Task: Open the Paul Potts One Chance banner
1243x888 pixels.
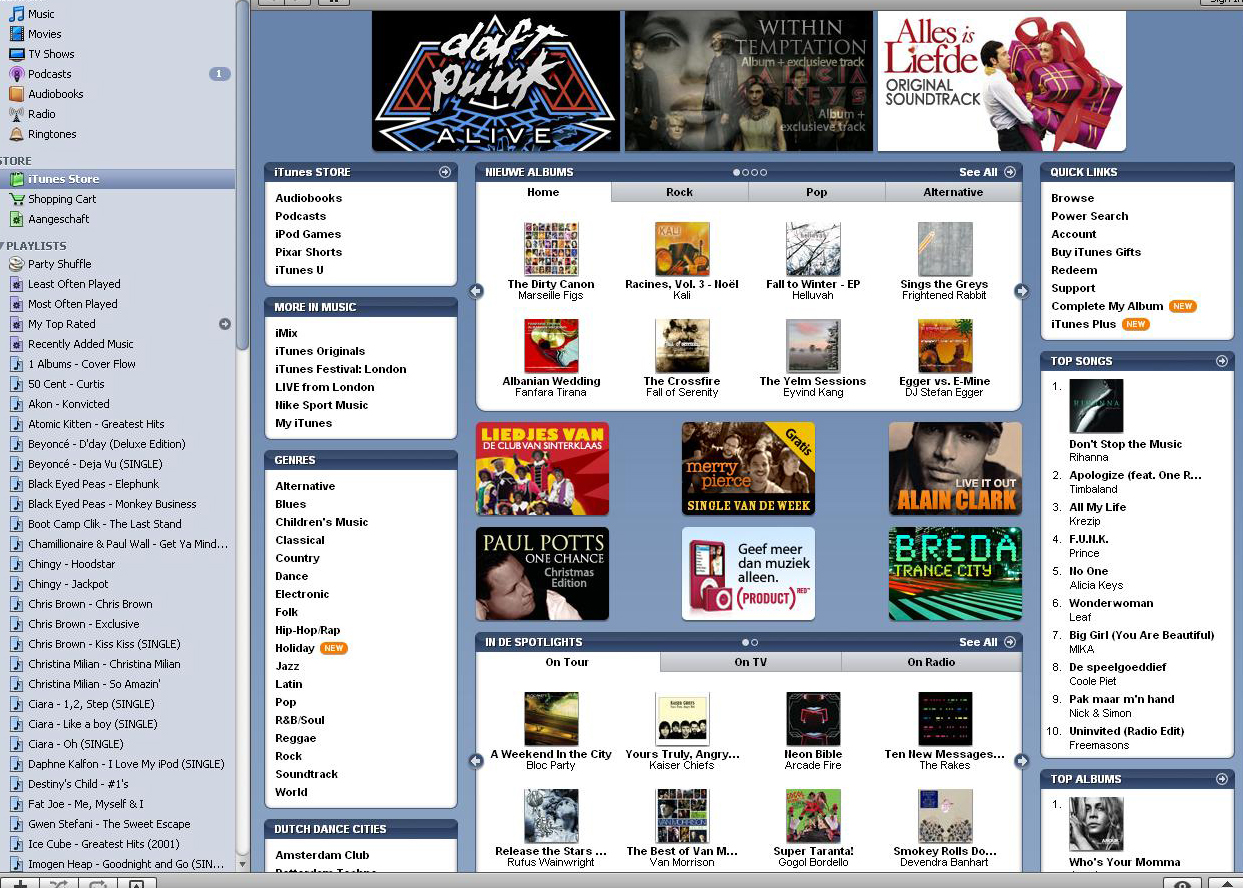Action: (542, 574)
